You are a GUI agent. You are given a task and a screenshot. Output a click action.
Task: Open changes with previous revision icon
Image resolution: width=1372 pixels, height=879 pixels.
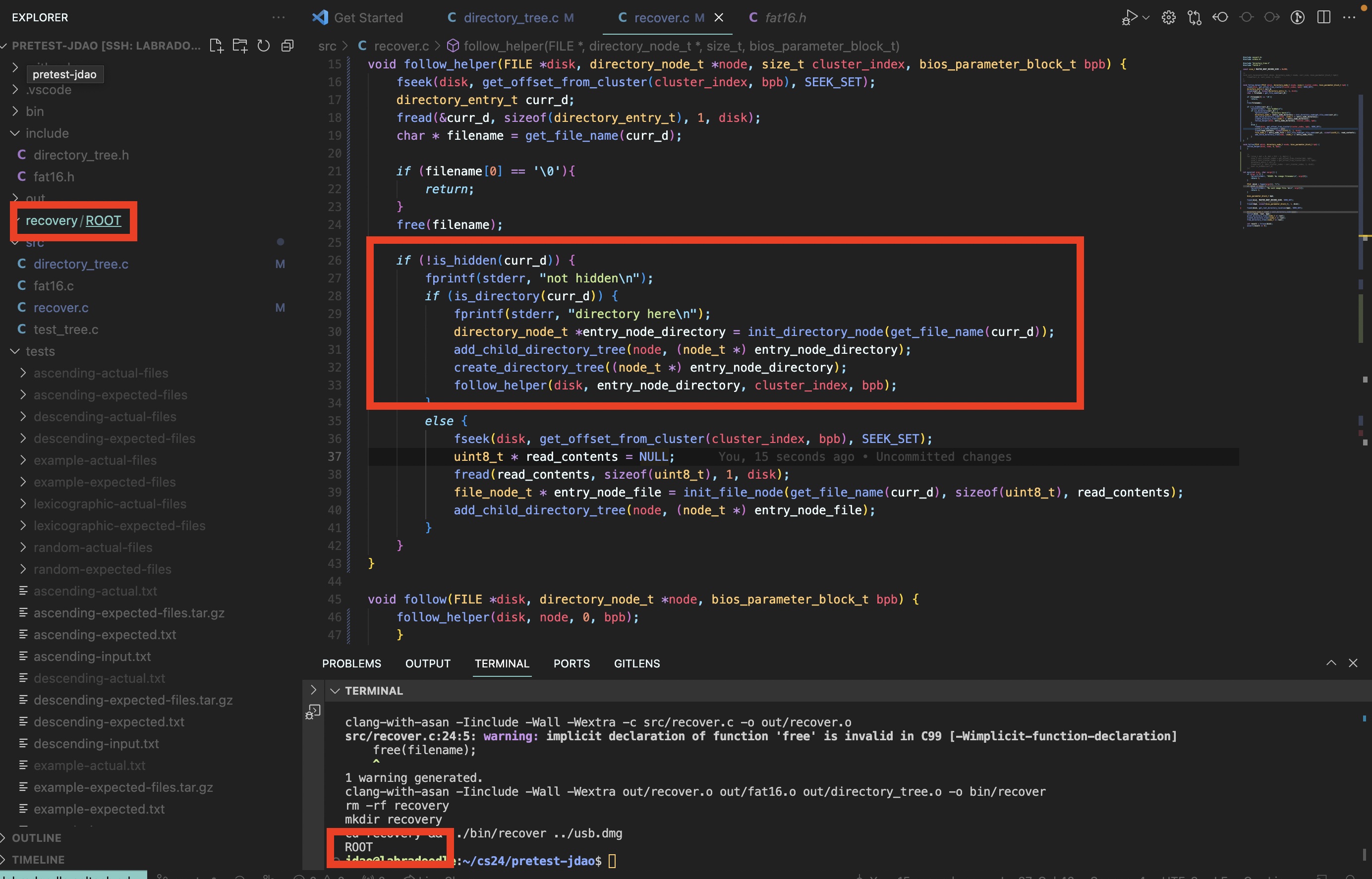1220,18
